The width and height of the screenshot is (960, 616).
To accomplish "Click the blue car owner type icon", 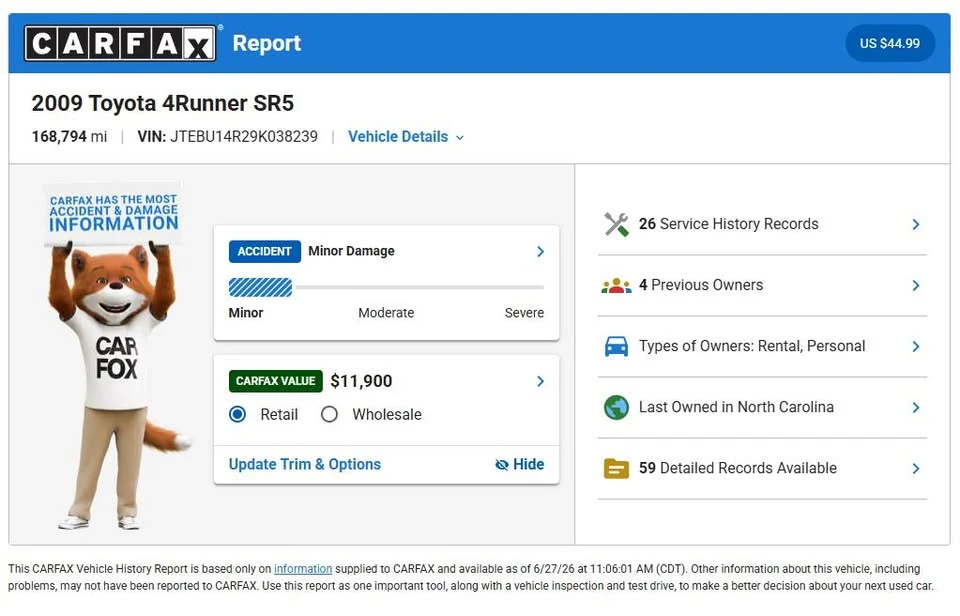I will coord(616,346).
